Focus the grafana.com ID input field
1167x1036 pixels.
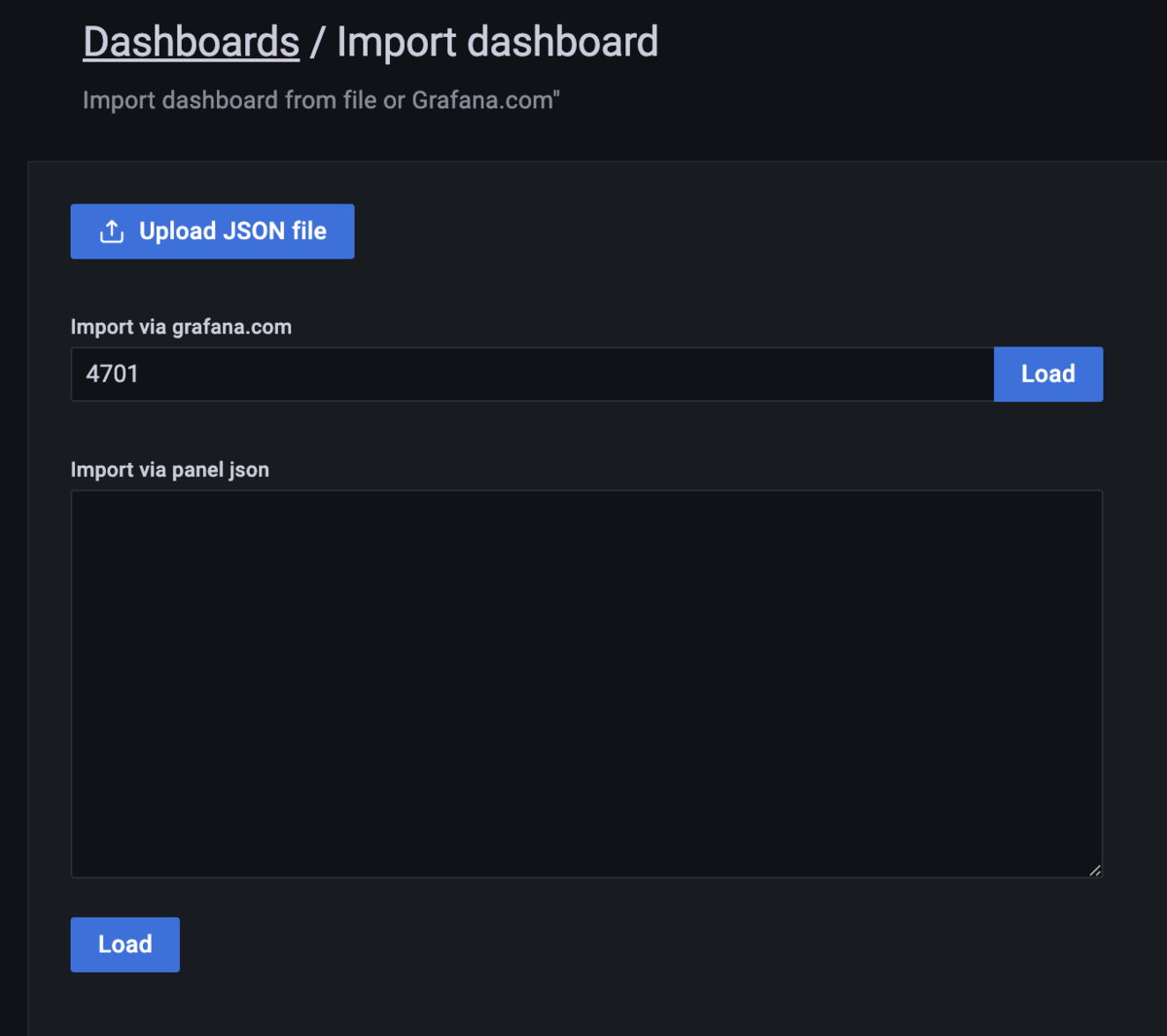click(x=532, y=374)
